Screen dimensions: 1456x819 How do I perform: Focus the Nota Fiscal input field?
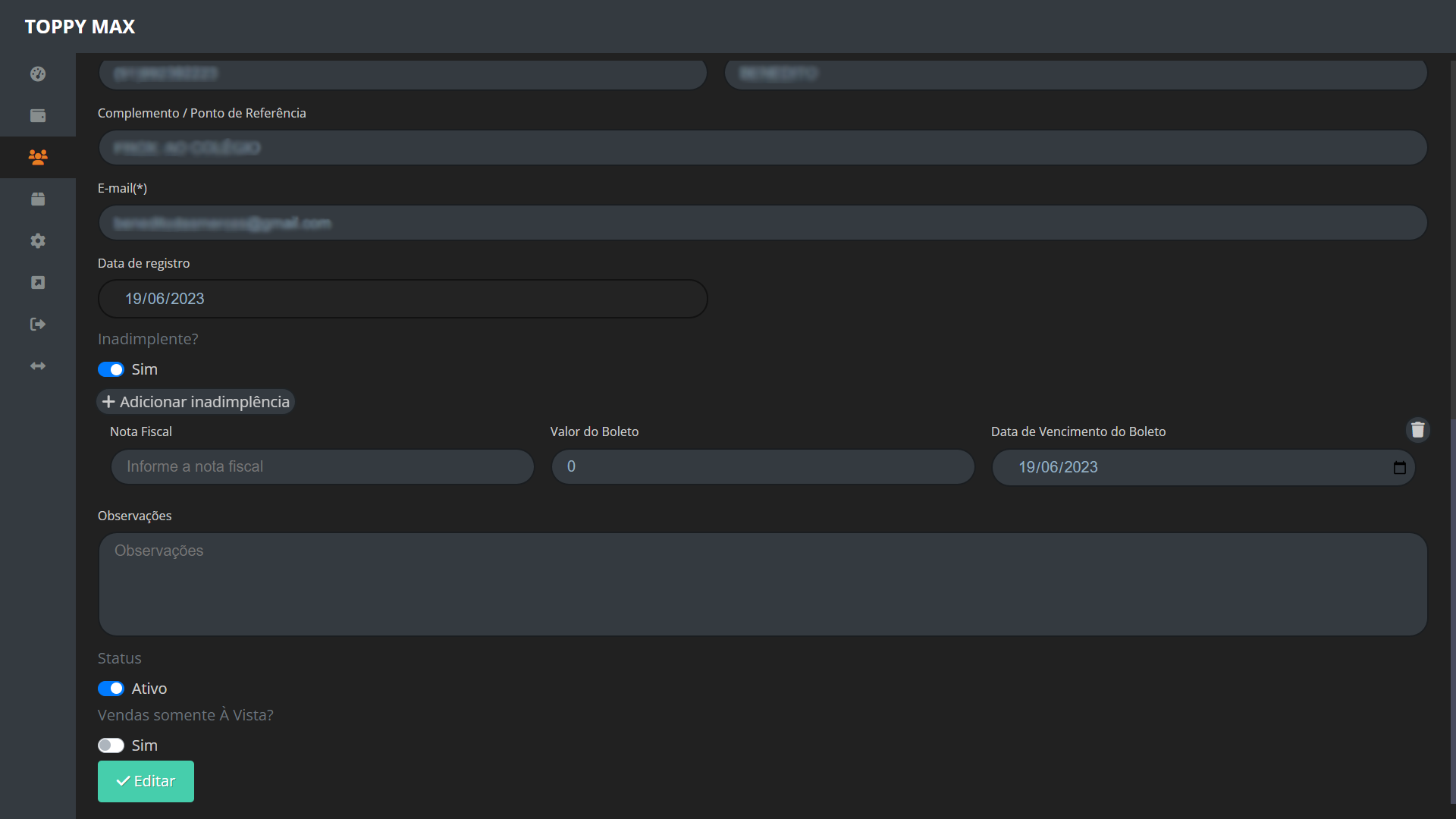click(x=322, y=467)
